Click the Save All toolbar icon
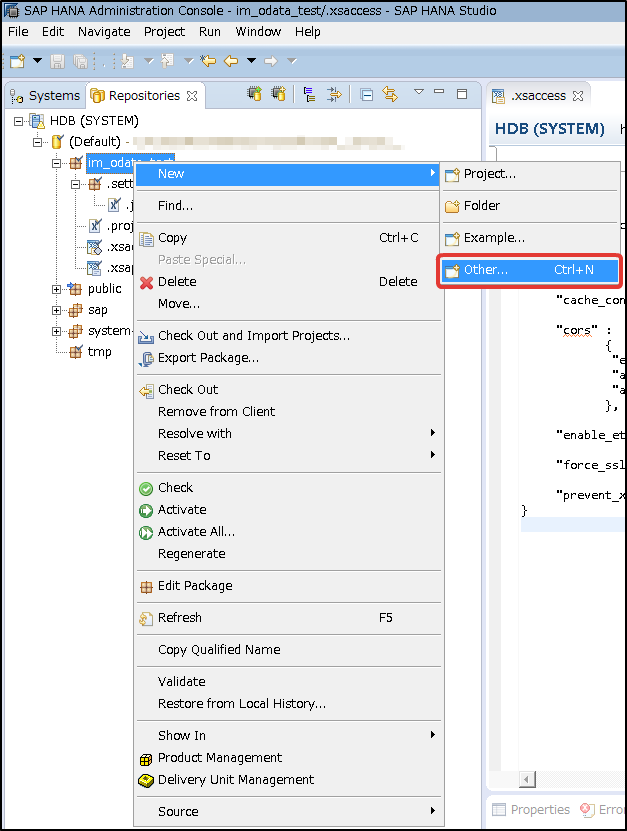The image size is (627, 831). pyautogui.click(x=81, y=61)
